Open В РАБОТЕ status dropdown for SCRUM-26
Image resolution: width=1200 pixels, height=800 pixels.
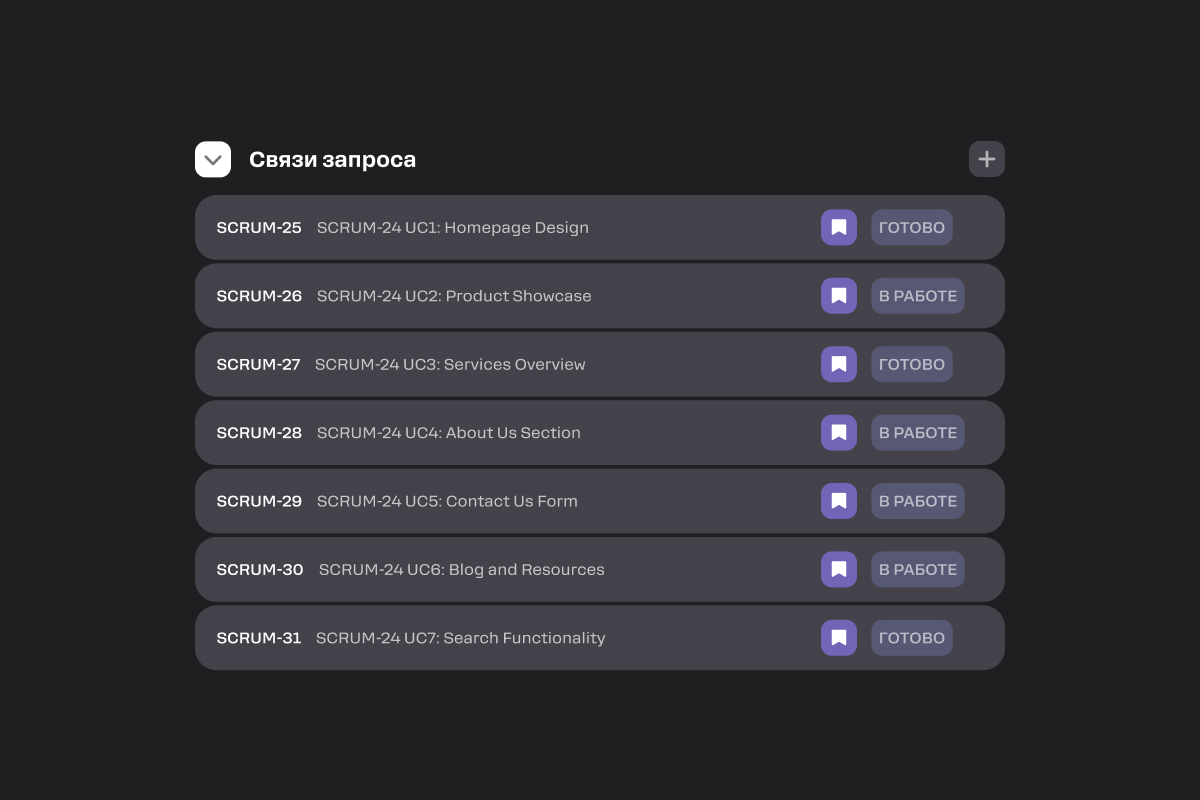coord(917,296)
